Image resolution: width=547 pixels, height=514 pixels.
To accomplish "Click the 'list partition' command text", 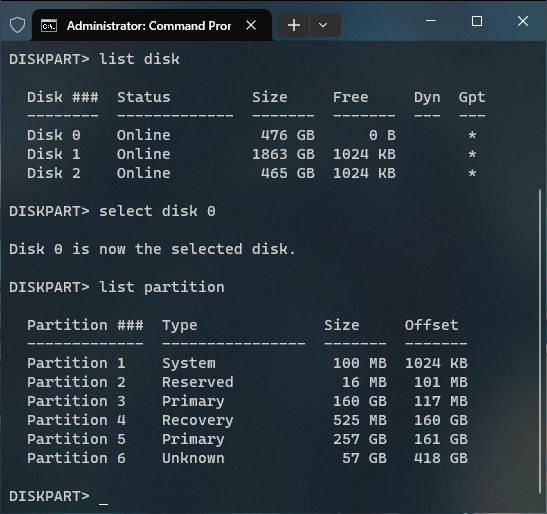I will [x=162, y=287].
